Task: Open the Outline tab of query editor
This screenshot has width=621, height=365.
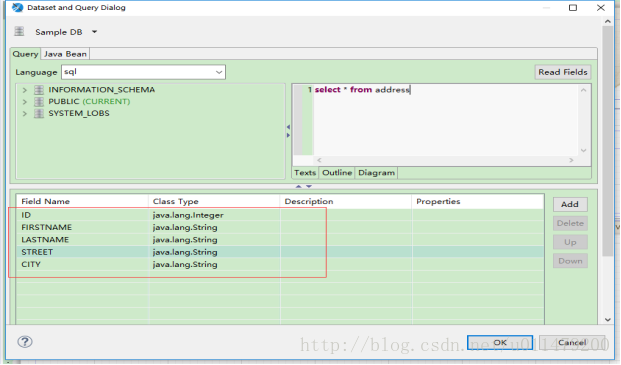Action: coord(337,173)
